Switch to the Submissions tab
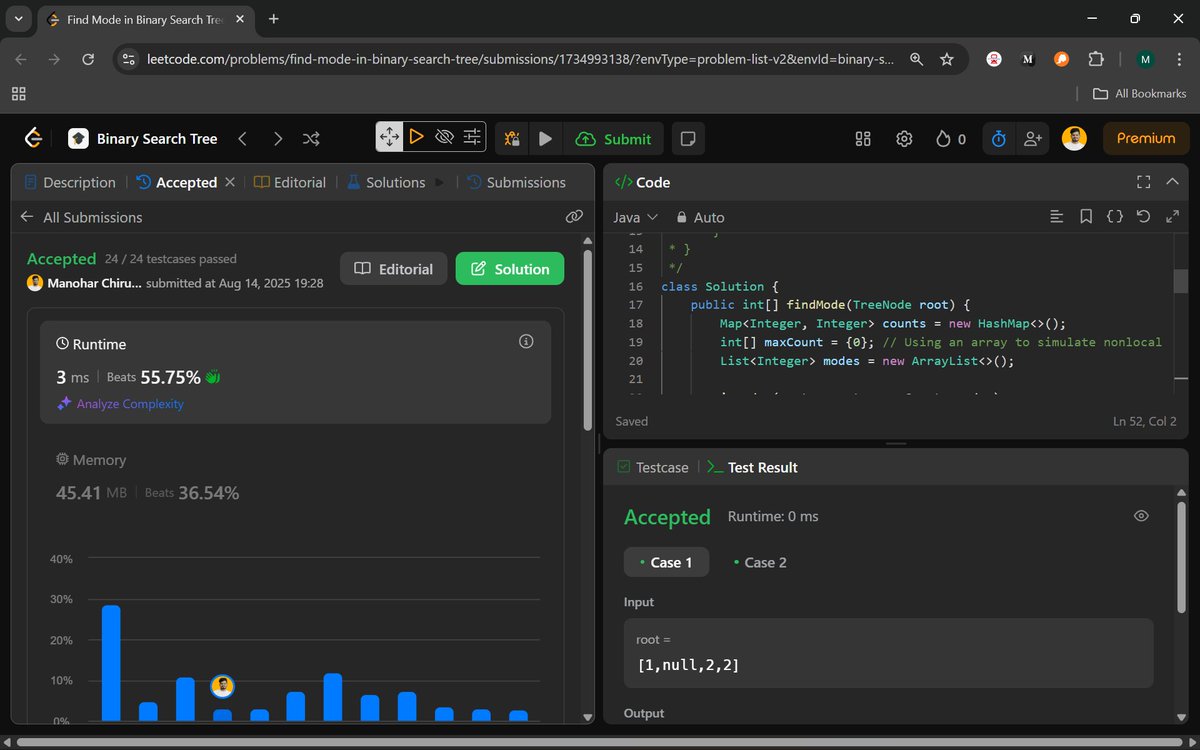The width and height of the screenshot is (1200, 750). tap(516, 182)
